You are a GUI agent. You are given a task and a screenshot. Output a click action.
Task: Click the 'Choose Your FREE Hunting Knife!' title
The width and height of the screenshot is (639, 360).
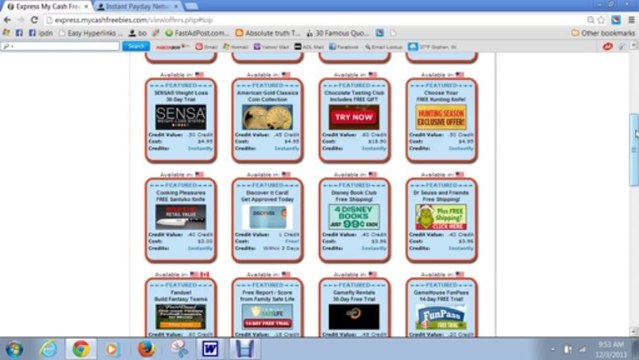tap(441, 96)
